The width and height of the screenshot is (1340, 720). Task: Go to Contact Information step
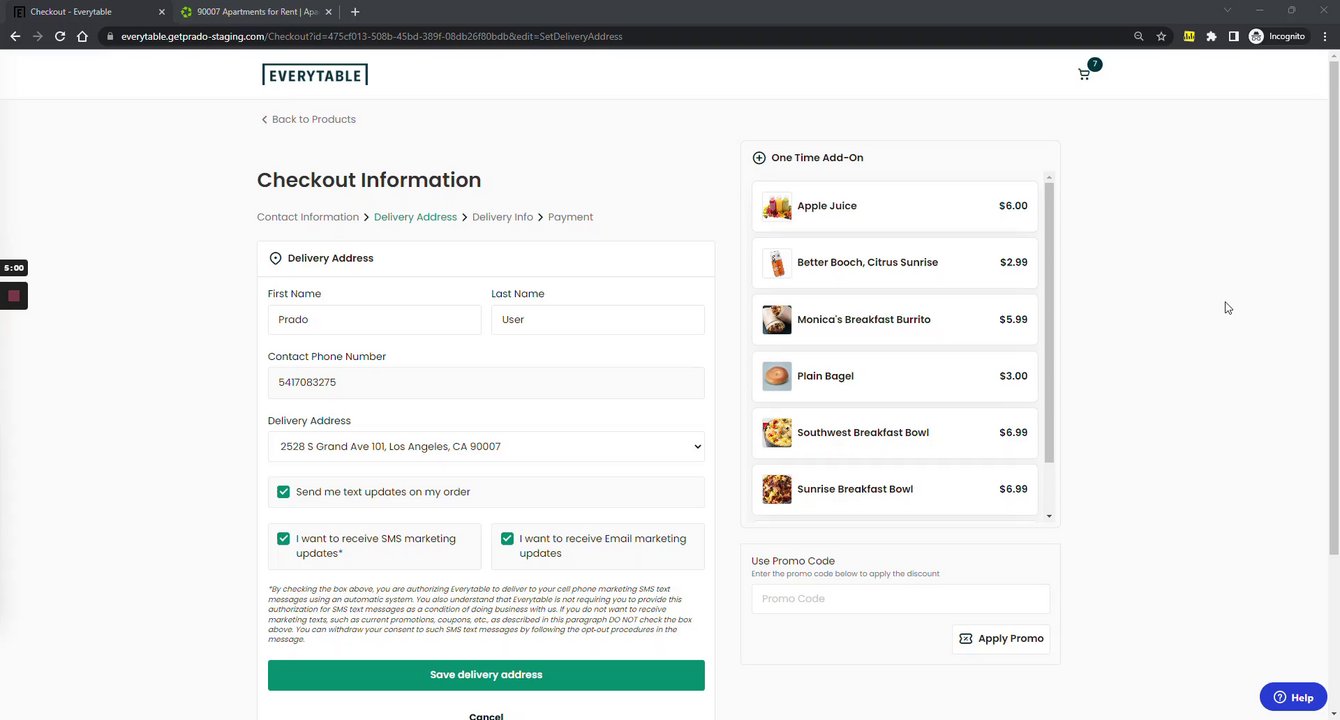click(308, 217)
